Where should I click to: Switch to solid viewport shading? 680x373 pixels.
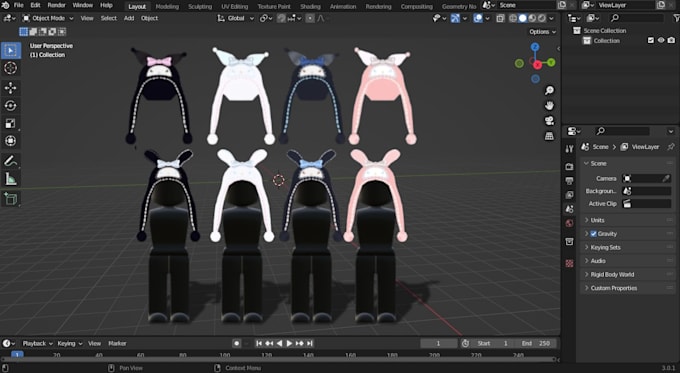[523, 18]
